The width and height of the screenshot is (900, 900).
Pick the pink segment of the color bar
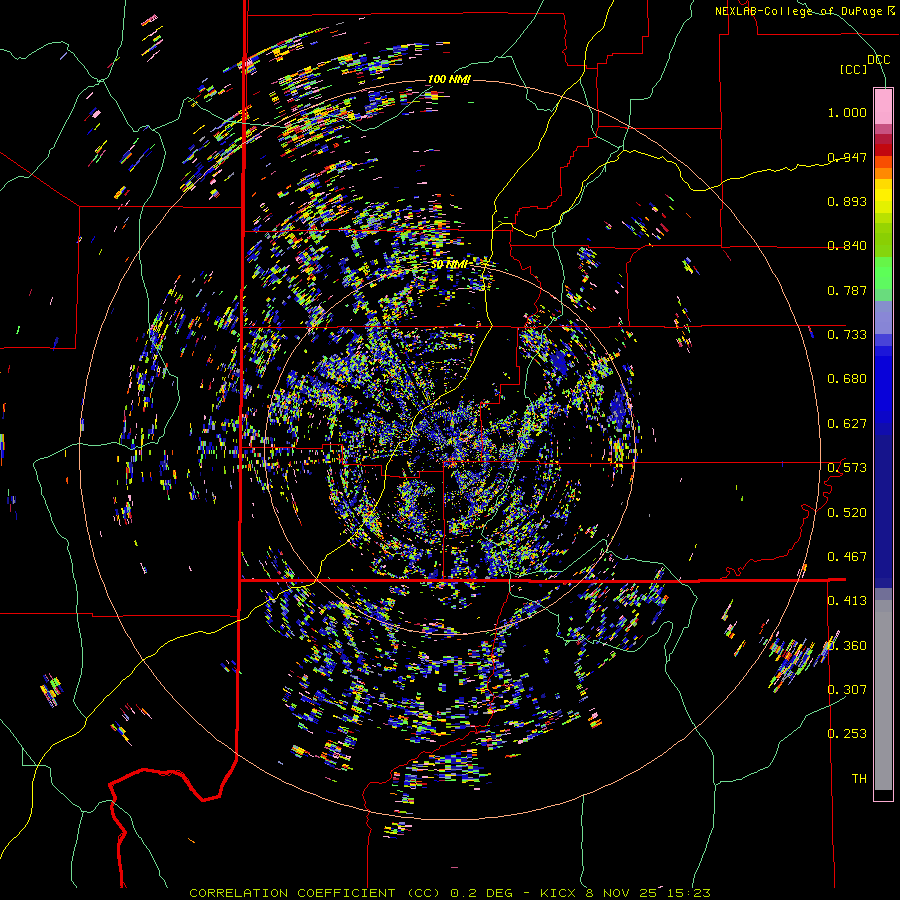[883, 106]
